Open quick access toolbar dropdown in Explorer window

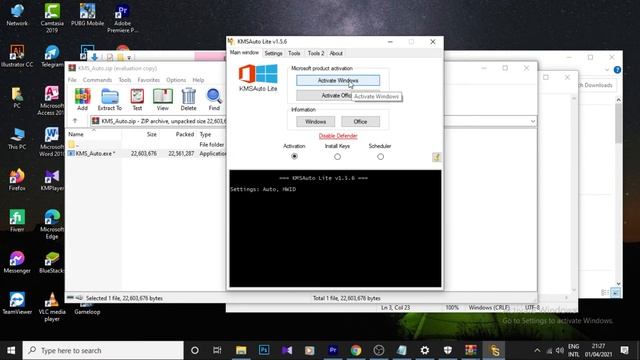click(129, 58)
